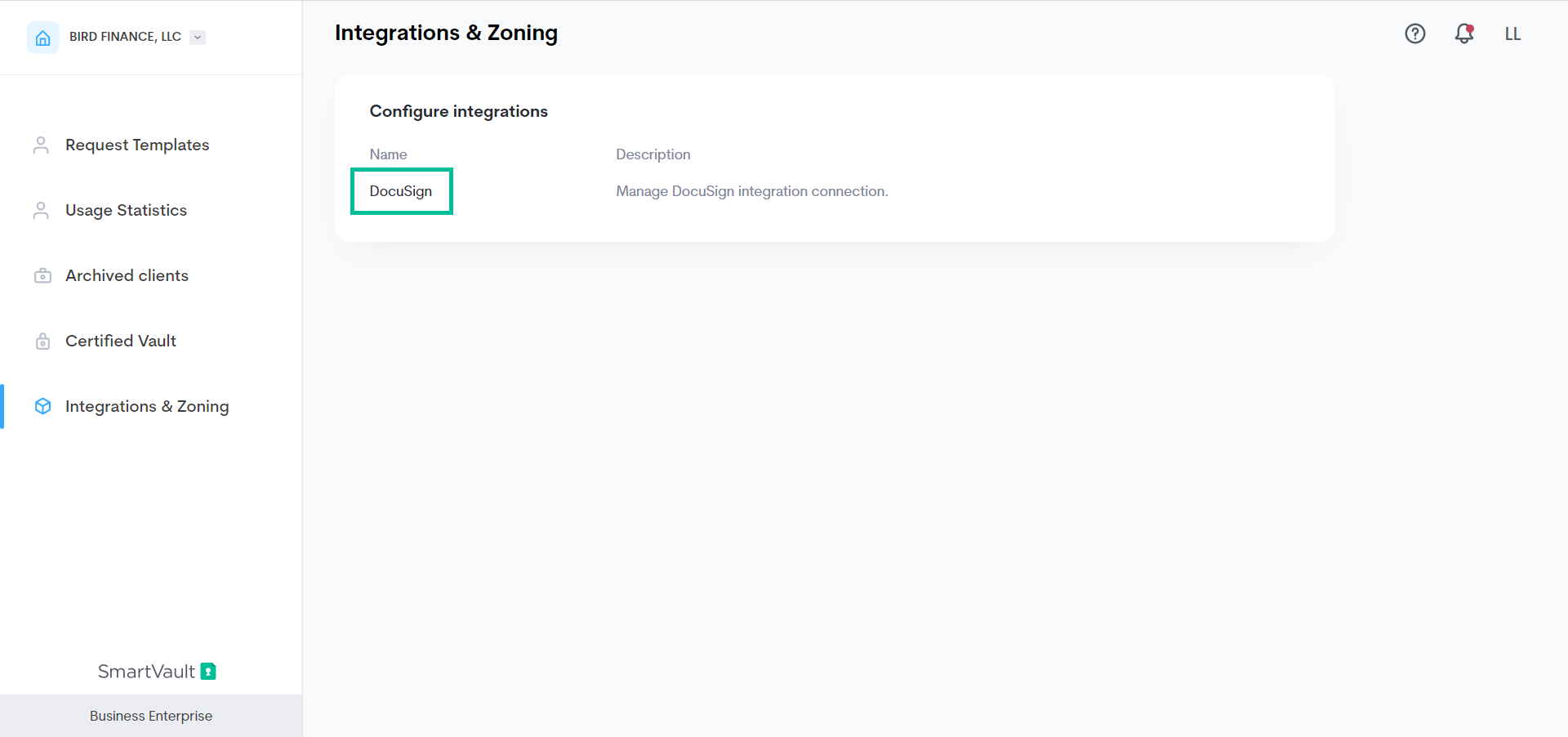Viewport: 1568px width, 737px height.
Task: Click the Usage Statistics person icon
Action: tap(41, 210)
